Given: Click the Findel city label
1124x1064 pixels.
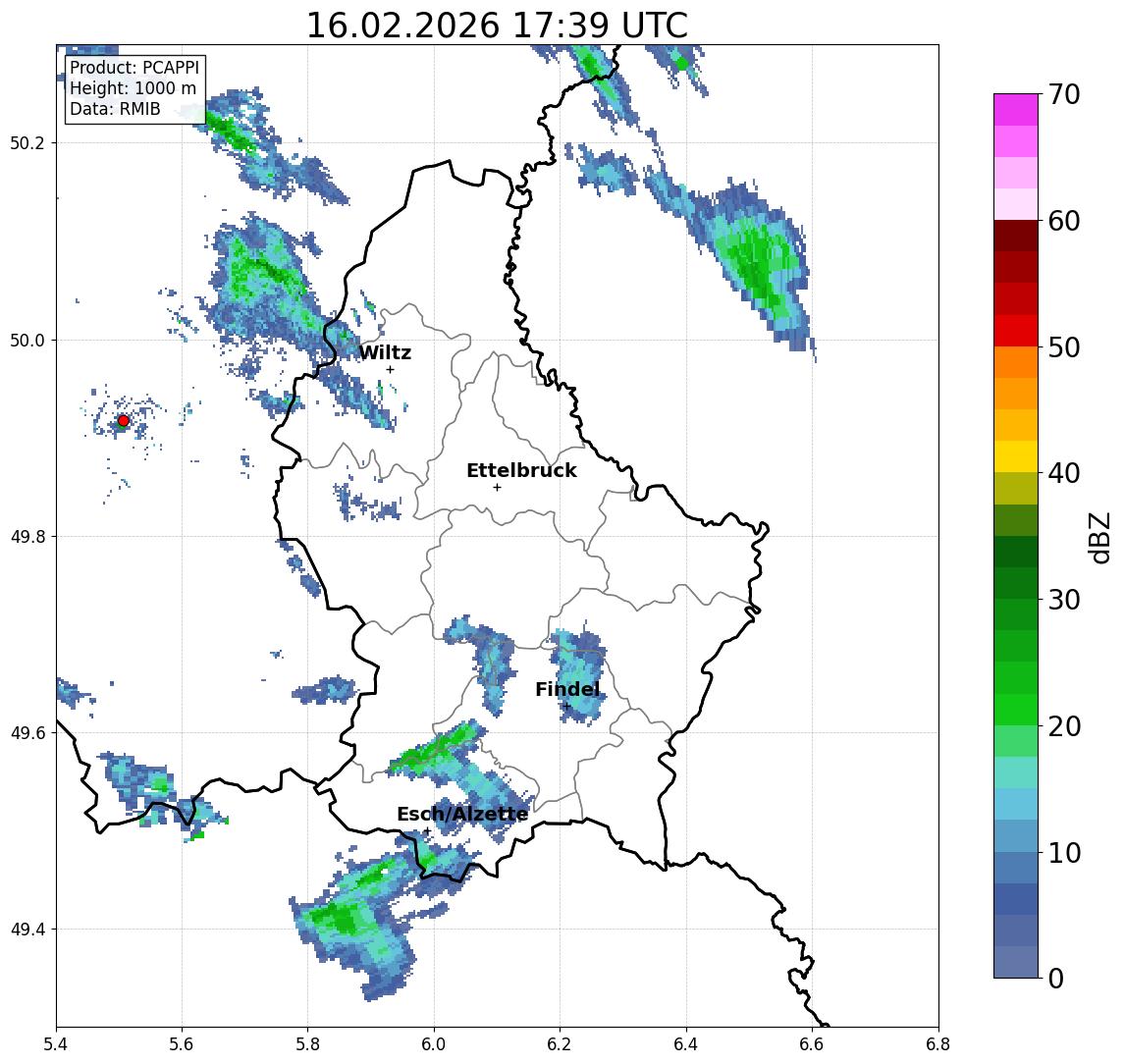Looking at the screenshot, I should [567, 689].
